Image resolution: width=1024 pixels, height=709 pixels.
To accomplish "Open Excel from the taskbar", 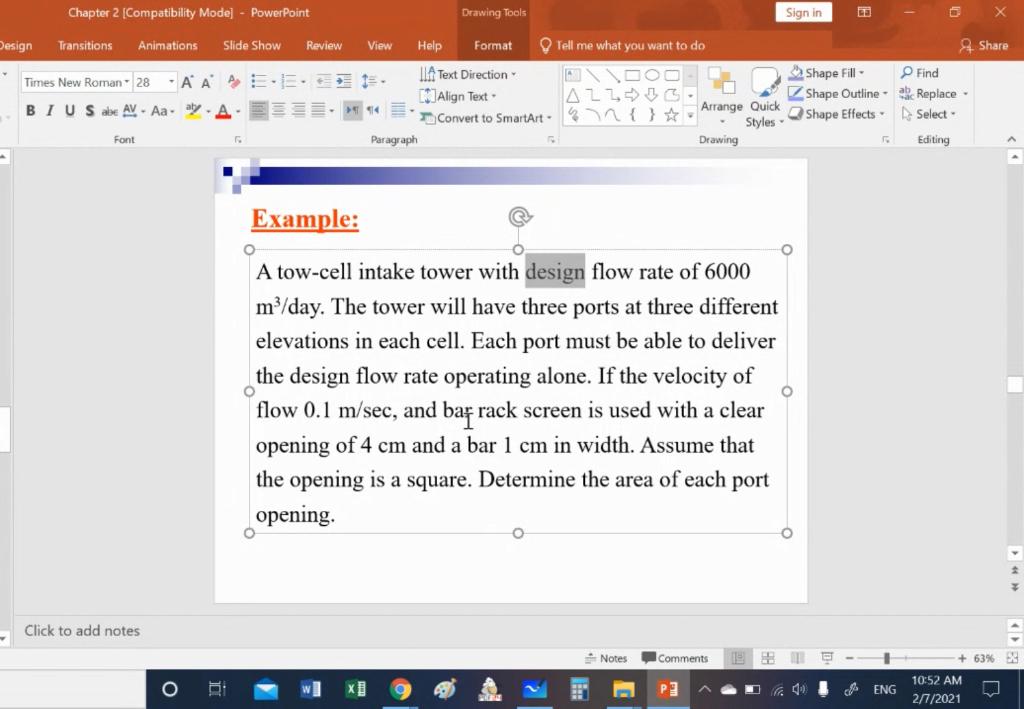I will coord(355,689).
